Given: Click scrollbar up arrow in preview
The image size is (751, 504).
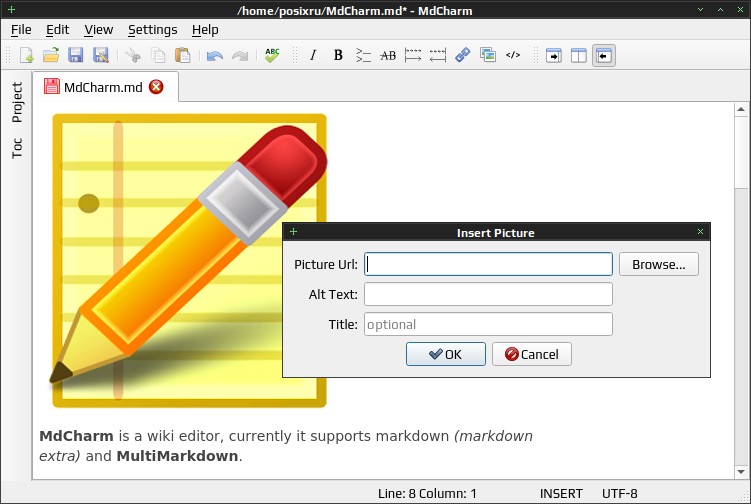Looking at the screenshot, I should pos(741,110).
